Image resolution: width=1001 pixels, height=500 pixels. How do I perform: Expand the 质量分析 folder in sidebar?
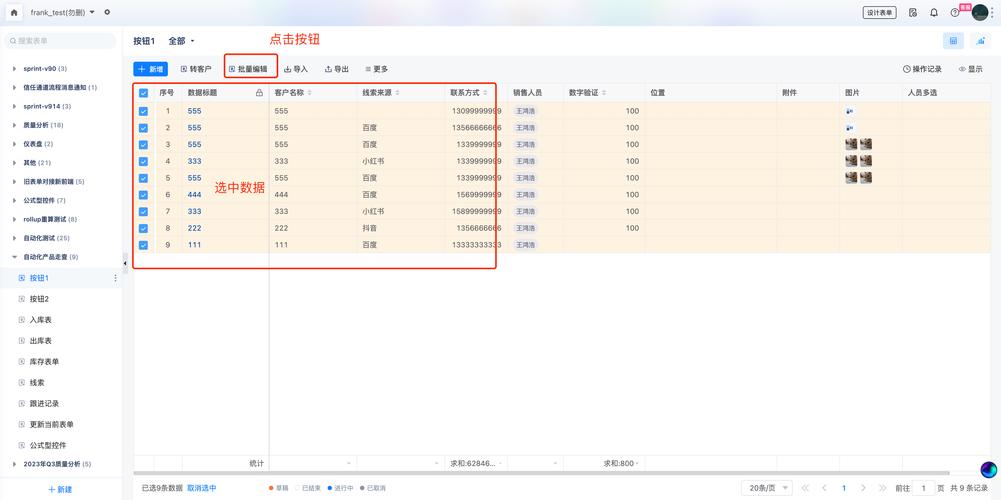point(14,125)
